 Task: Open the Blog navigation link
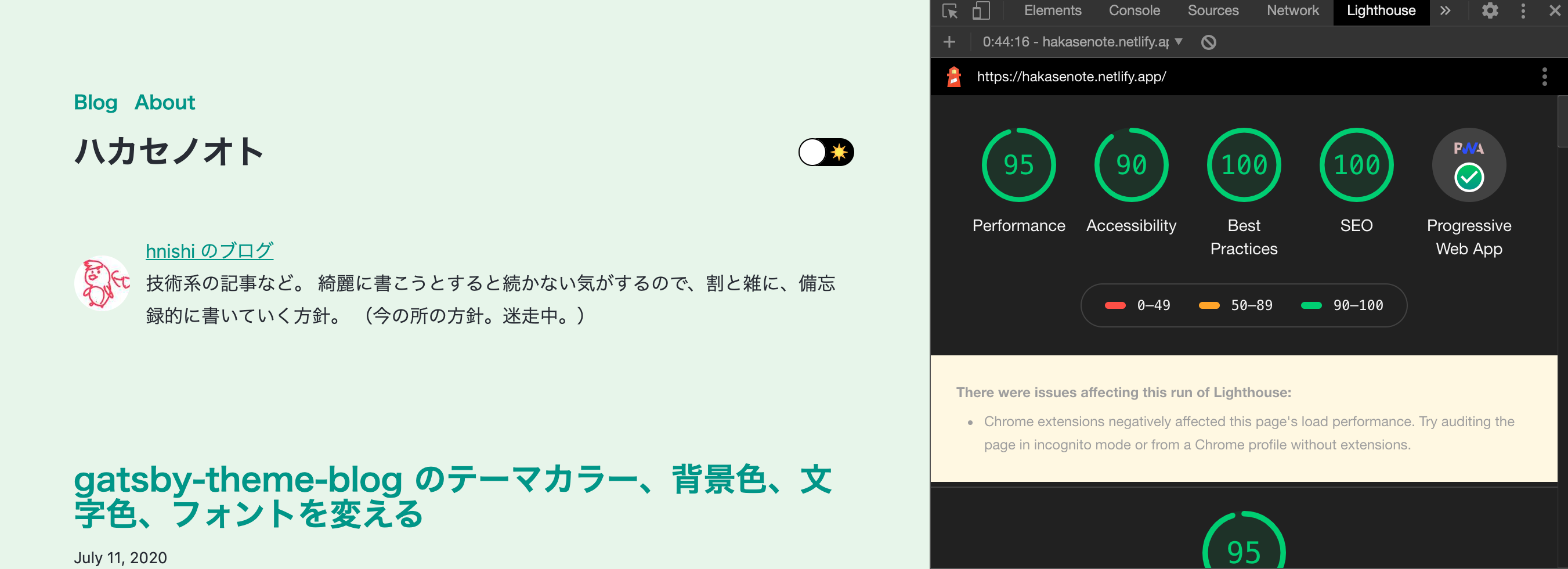(96, 102)
